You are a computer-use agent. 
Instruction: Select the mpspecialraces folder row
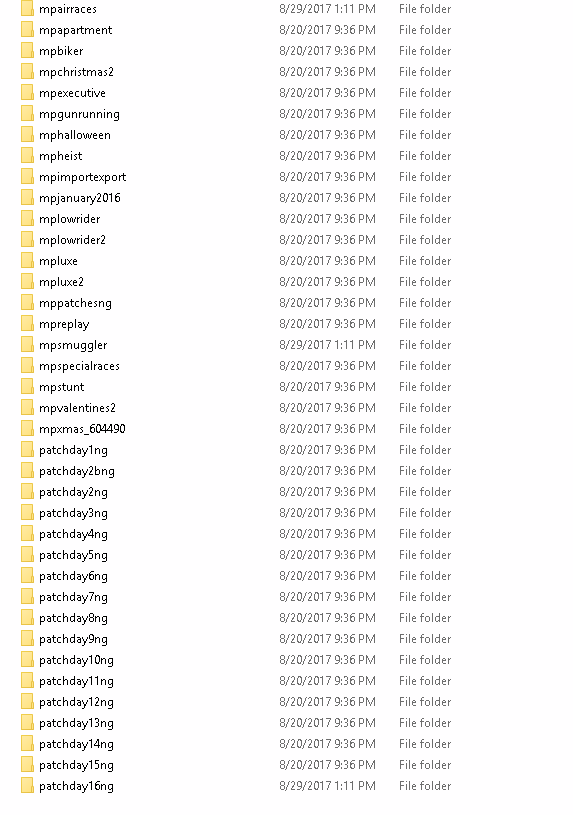(237, 366)
